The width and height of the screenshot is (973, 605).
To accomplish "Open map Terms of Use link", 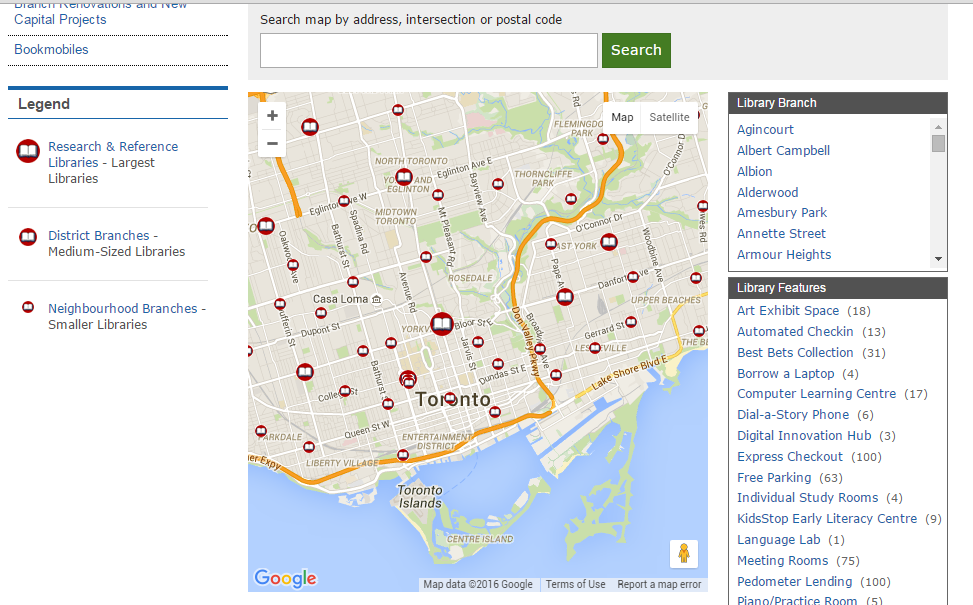I will point(575,585).
